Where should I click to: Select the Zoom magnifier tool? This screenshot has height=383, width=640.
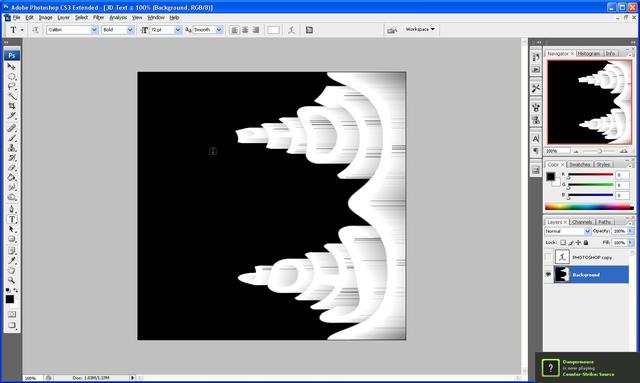tap(12, 280)
